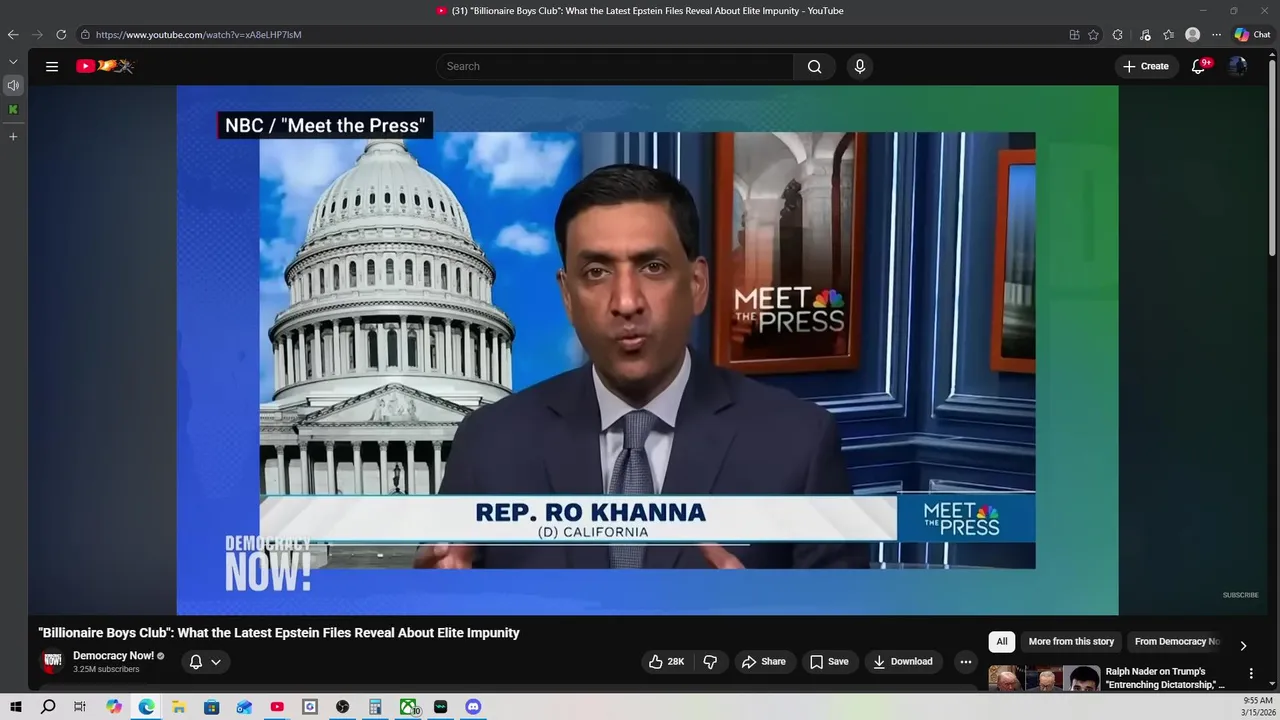Image resolution: width=1280 pixels, height=720 pixels.
Task: Open Copilot Chat in the browser
Action: click(1252, 34)
